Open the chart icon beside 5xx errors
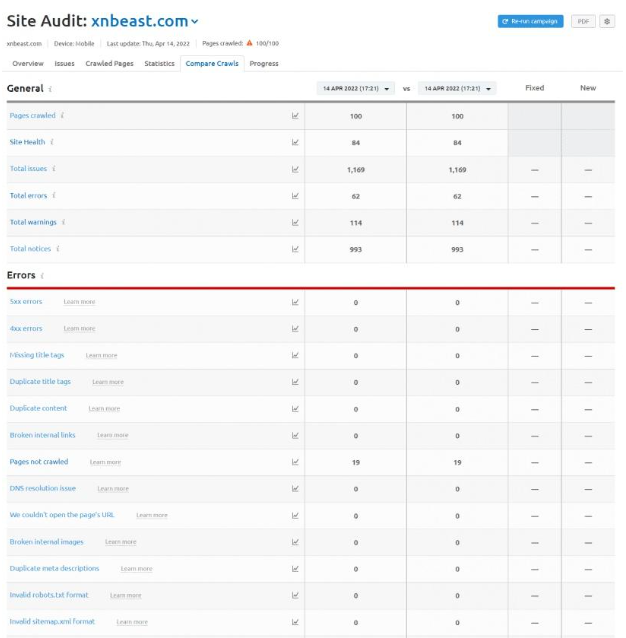 point(295,302)
